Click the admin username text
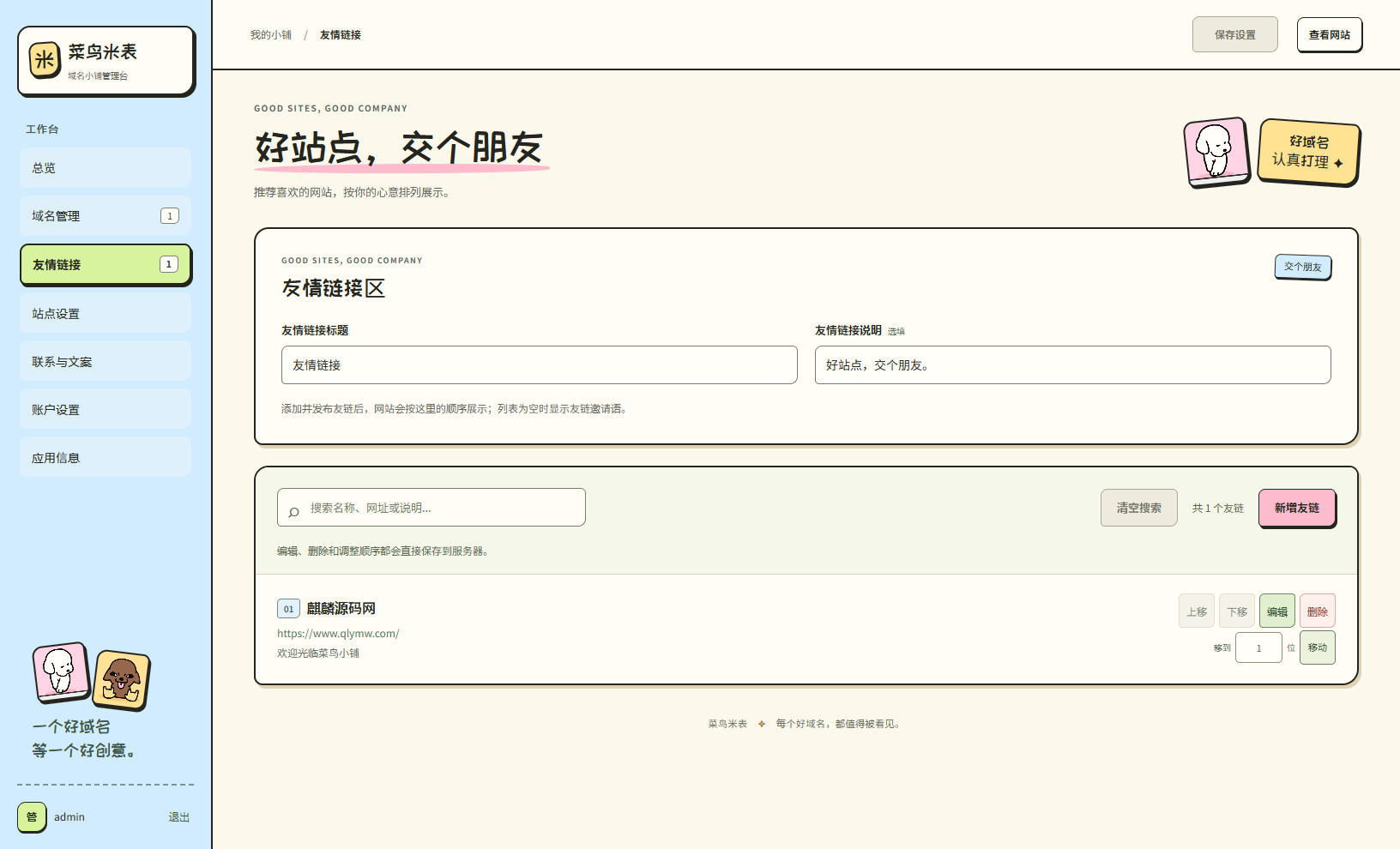The height and width of the screenshot is (849, 1400). pos(69,817)
